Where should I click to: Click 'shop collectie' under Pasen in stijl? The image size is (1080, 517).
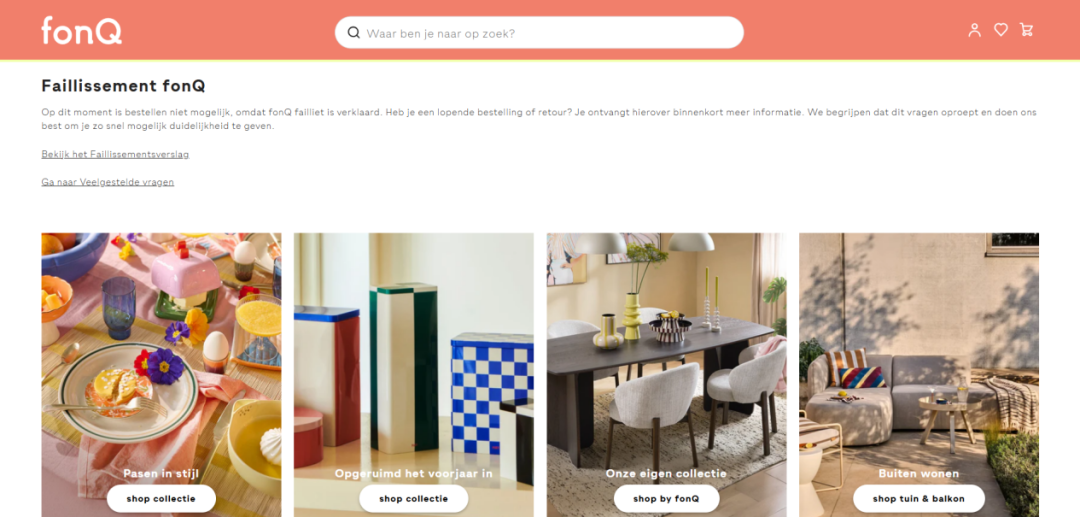click(x=161, y=498)
